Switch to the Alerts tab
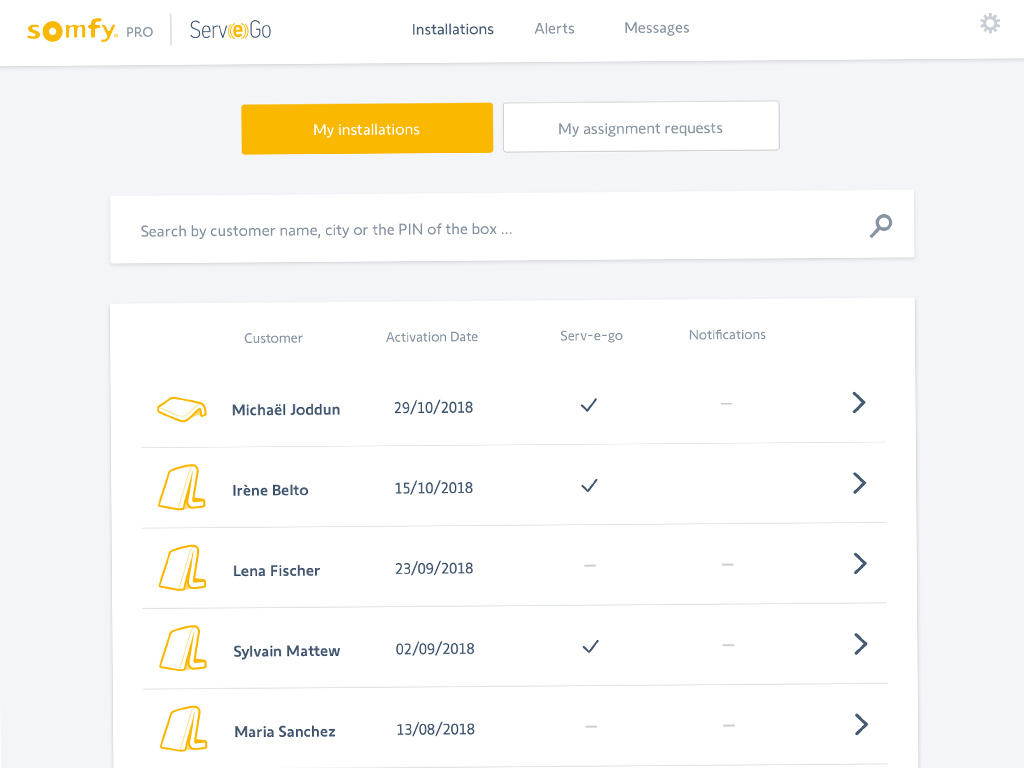The height and width of the screenshot is (768, 1024). tap(554, 29)
